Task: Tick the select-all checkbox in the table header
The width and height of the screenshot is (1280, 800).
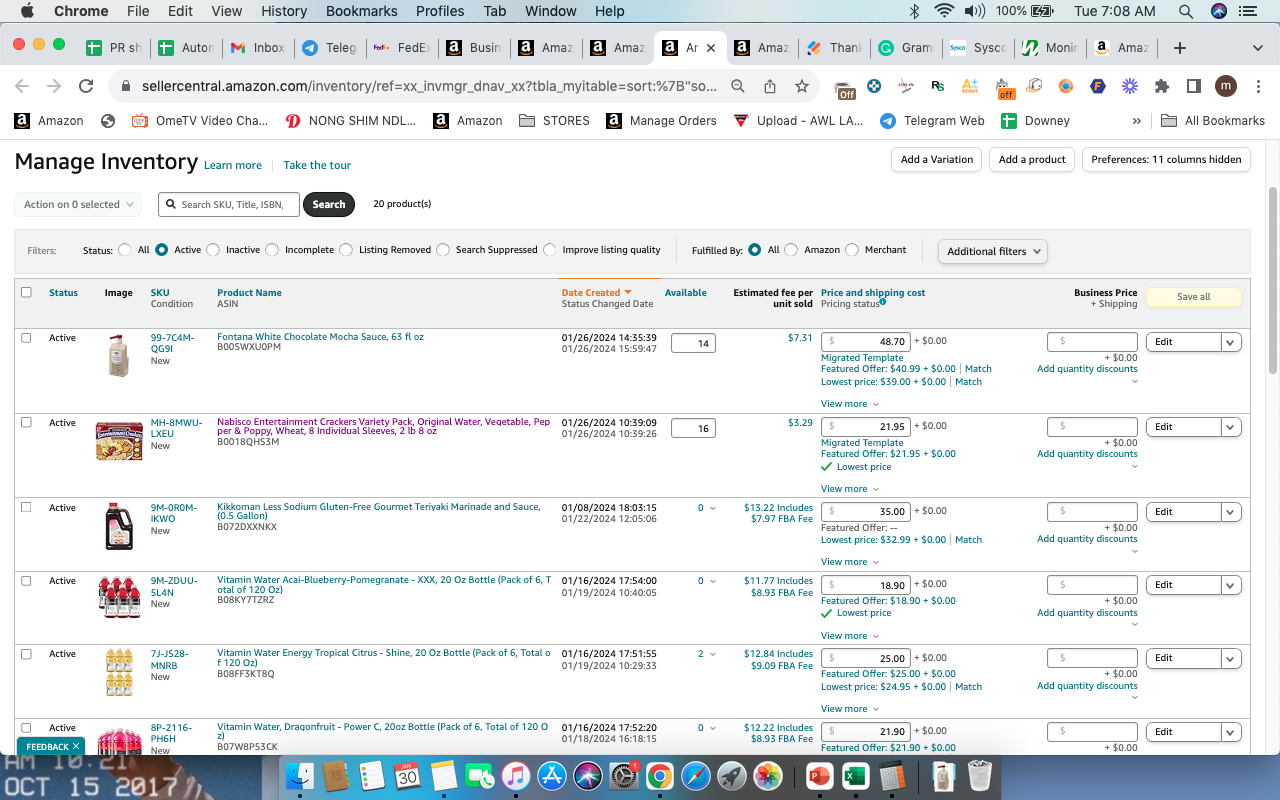Action: click(26, 292)
